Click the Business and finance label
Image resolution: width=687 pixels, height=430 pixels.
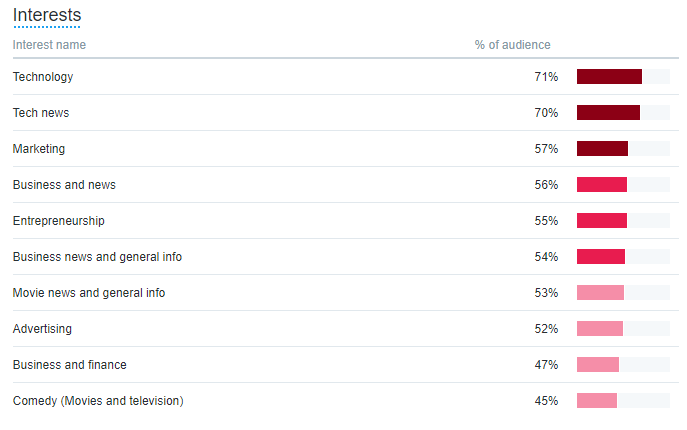click(x=70, y=365)
